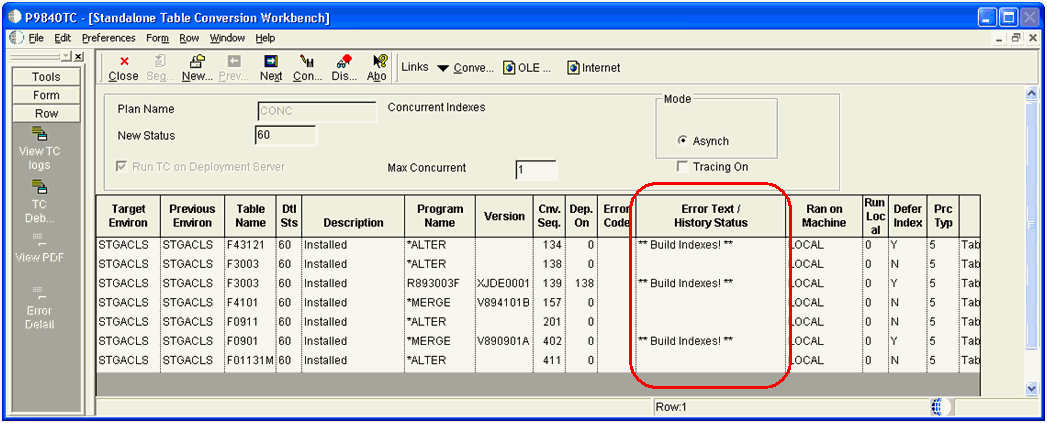Open the Row menu
The image size is (1047, 423).
point(189,38)
